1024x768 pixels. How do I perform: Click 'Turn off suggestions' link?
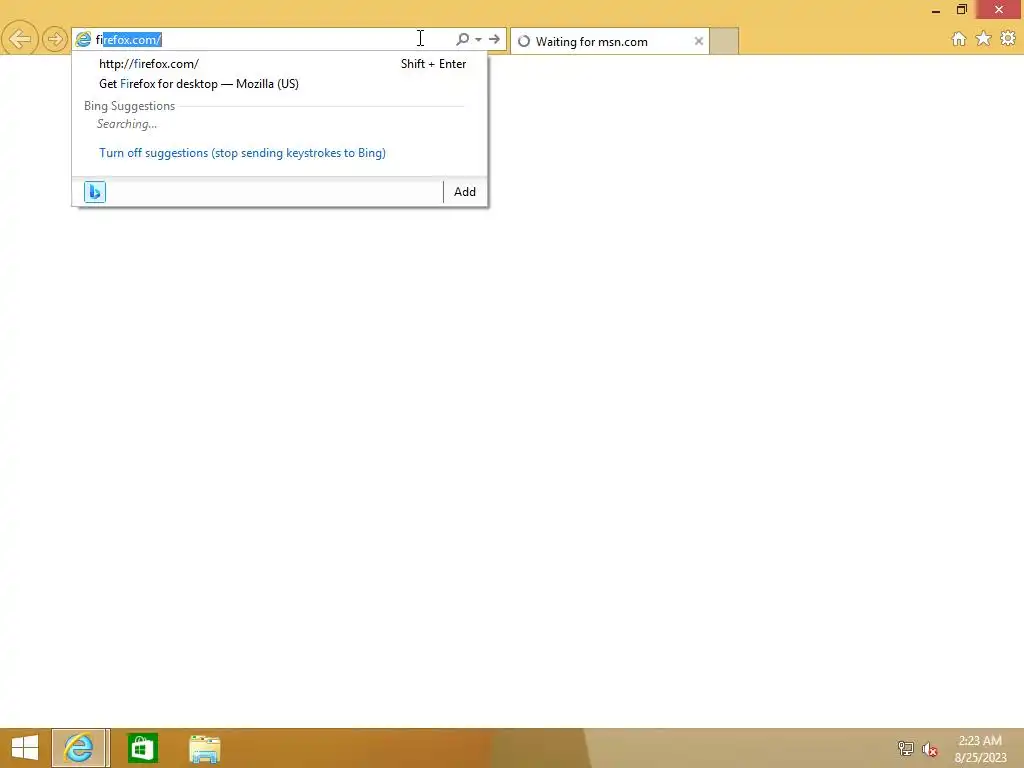click(242, 153)
